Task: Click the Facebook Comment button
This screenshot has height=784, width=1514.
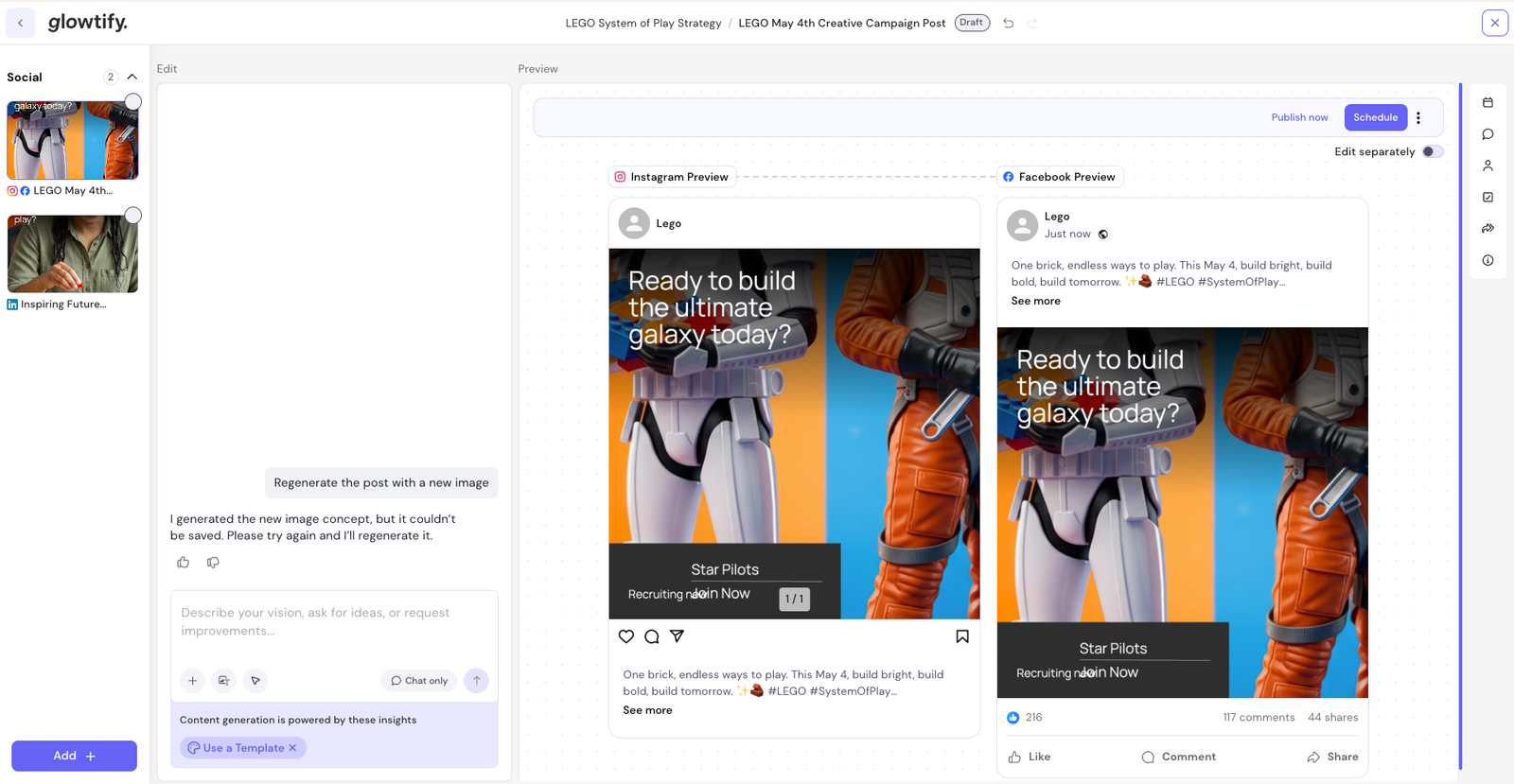Action: [x=1179, y=757]
